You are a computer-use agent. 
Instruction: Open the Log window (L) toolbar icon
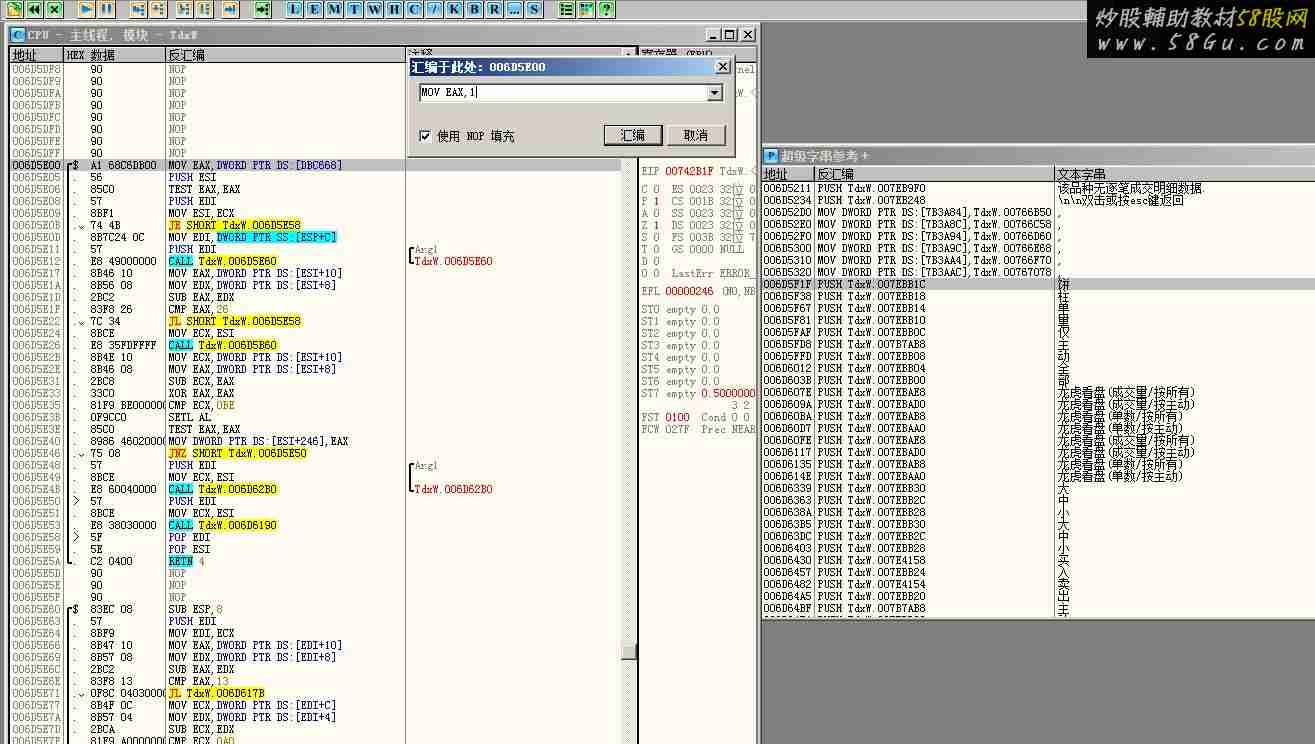294,9
